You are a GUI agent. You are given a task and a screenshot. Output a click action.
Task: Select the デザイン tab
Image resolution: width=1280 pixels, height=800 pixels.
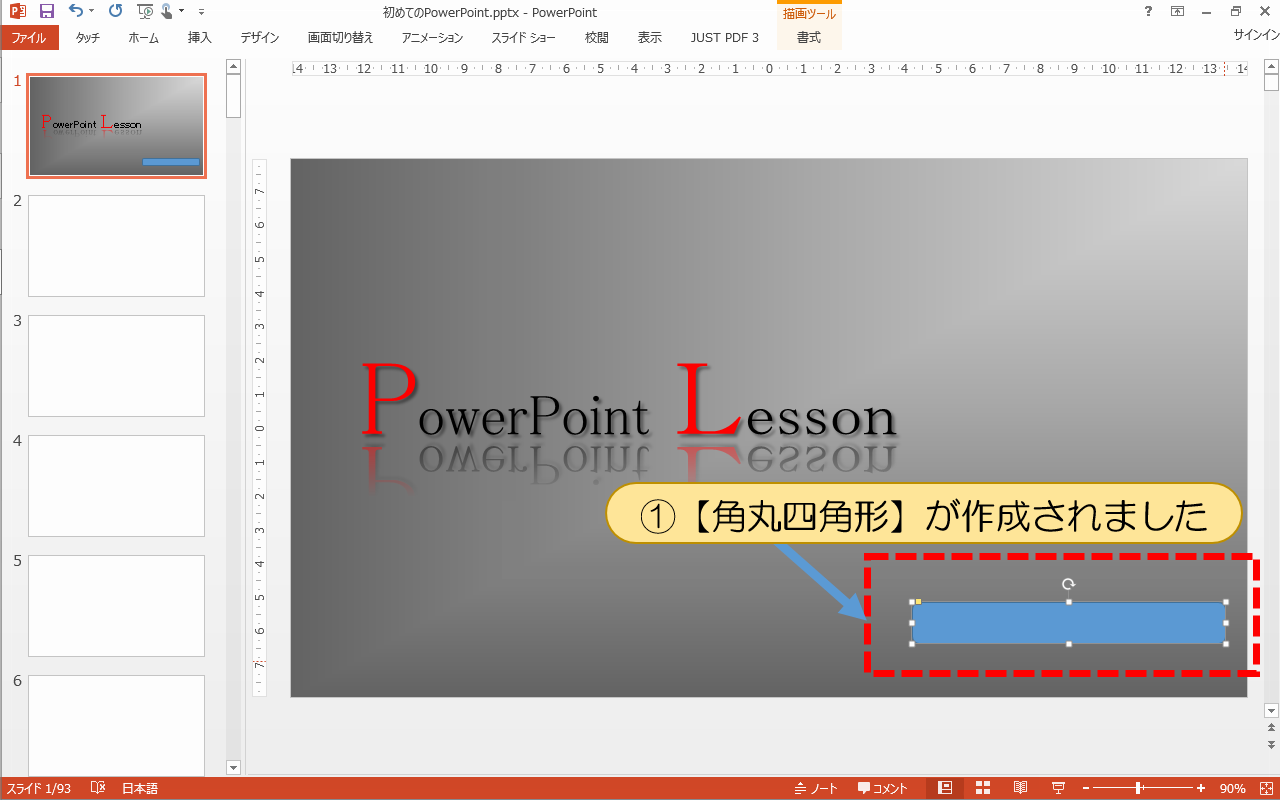point(260,38)
